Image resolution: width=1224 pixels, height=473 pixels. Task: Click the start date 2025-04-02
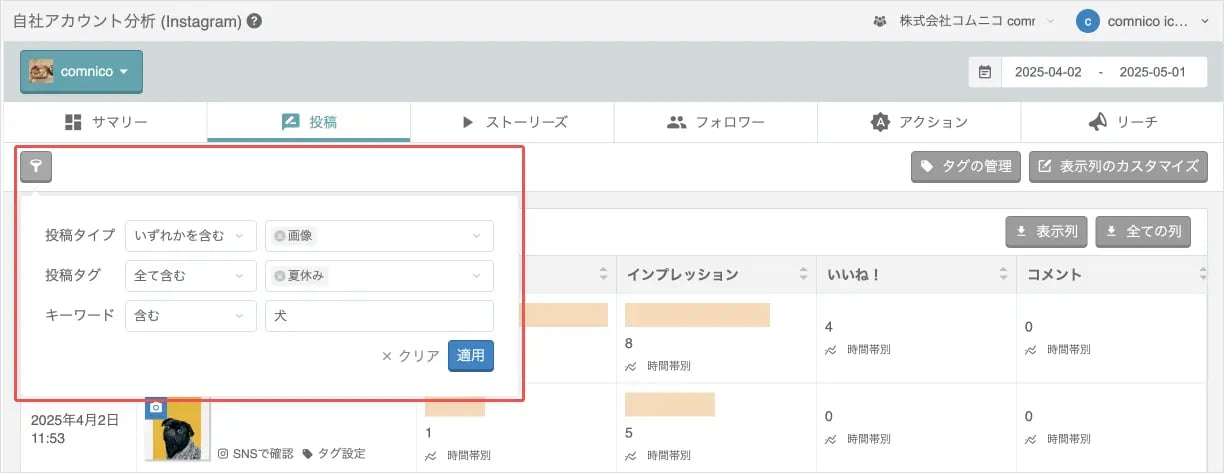pyautogui.click(x=1048, y=72)
